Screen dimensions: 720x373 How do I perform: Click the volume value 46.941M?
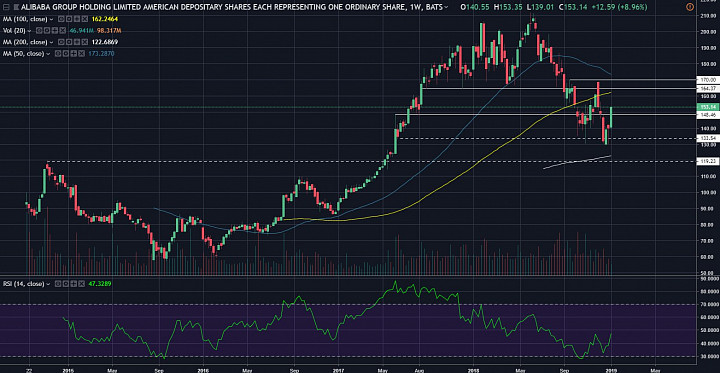(82, 30)
